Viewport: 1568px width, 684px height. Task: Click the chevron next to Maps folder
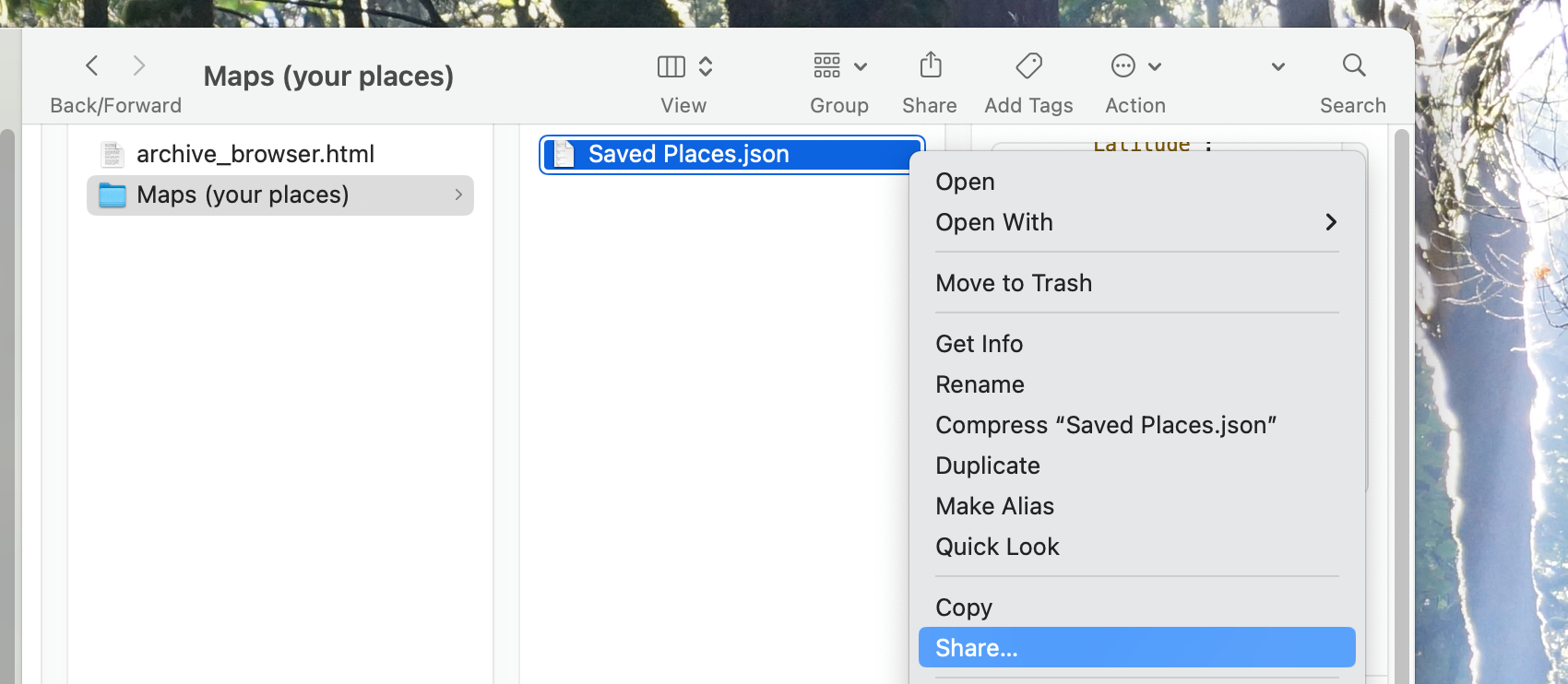coord(458,195)
